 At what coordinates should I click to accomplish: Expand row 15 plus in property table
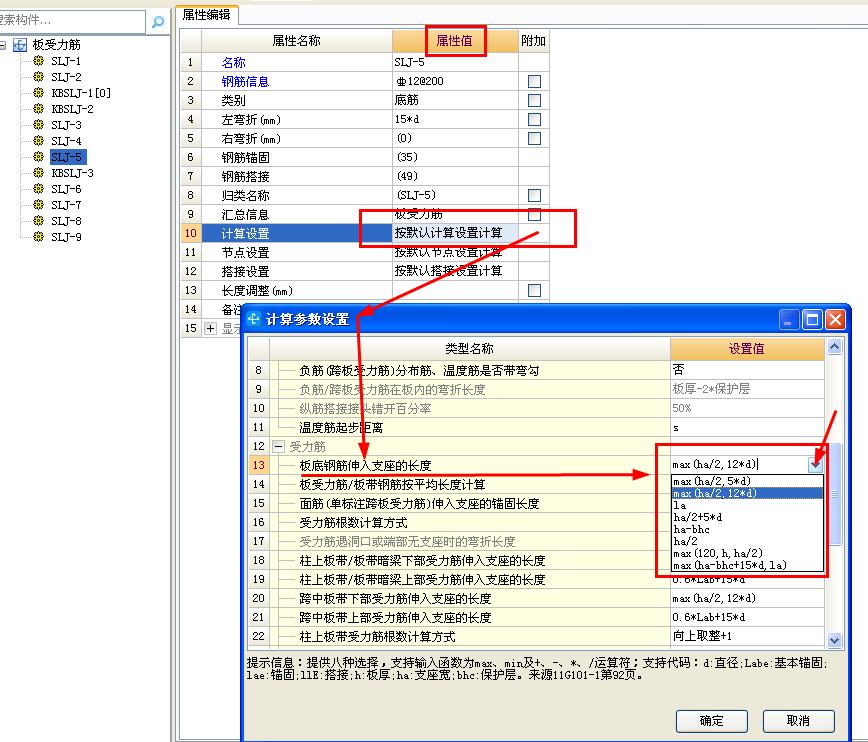(x=210, y=328)
